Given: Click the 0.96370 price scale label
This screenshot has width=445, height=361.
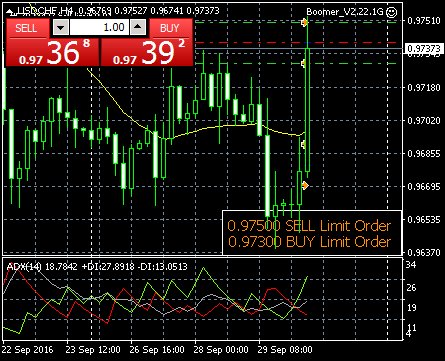Looking at the screenshot, I should coord(424,252).
